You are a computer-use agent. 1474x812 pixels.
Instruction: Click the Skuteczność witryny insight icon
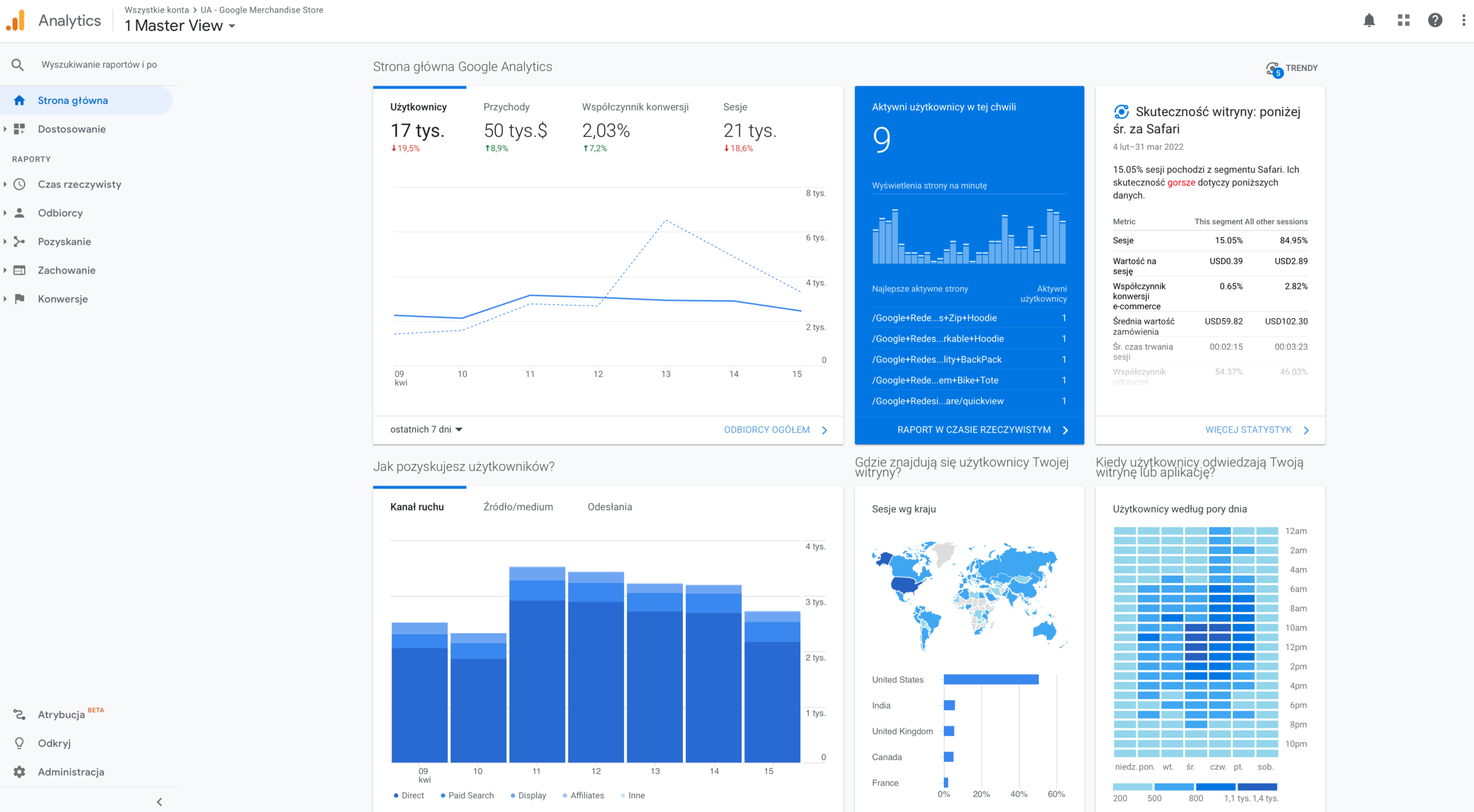click(1122, 112)
